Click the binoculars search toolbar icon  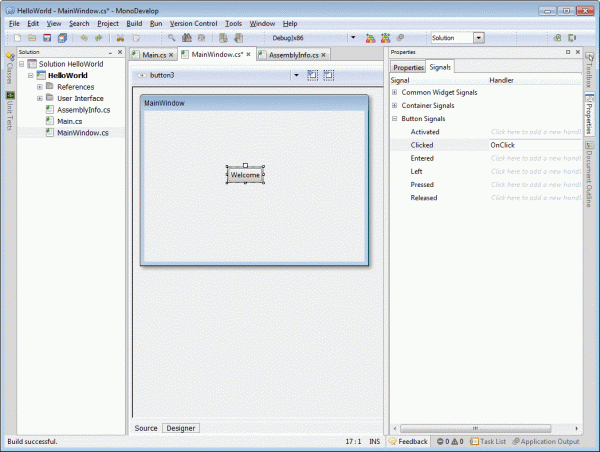[x=187, y=38]
